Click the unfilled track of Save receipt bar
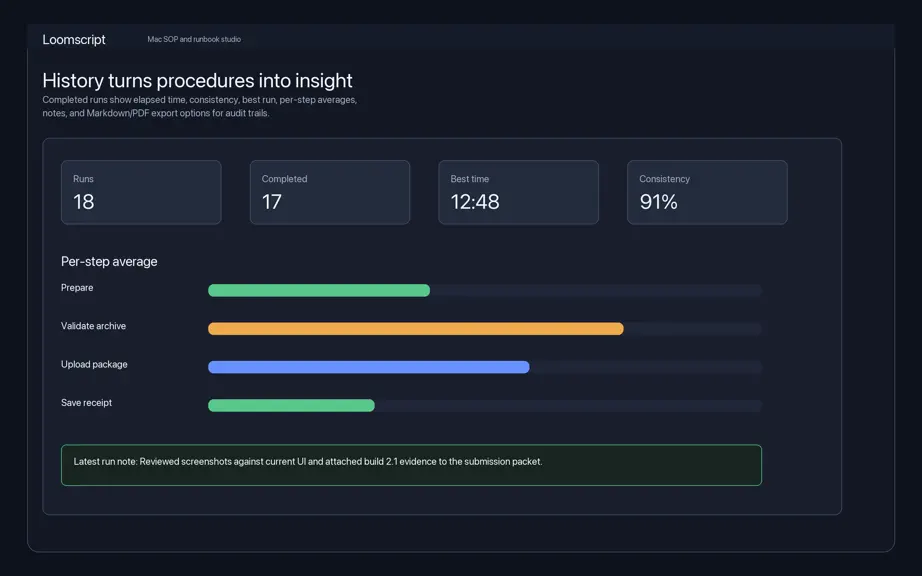The width and height of the screenshot is (922, 576). 568,405
